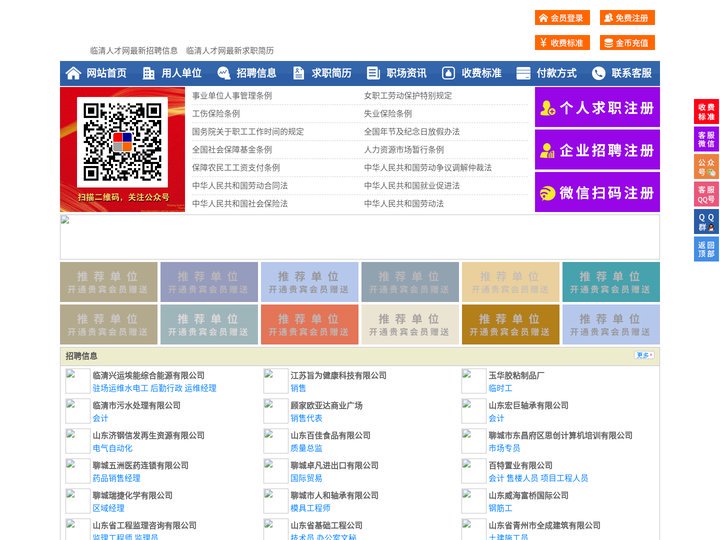Open link 工伤保险条例
This screenshot has width=720, height=540.
click(216, 113)
